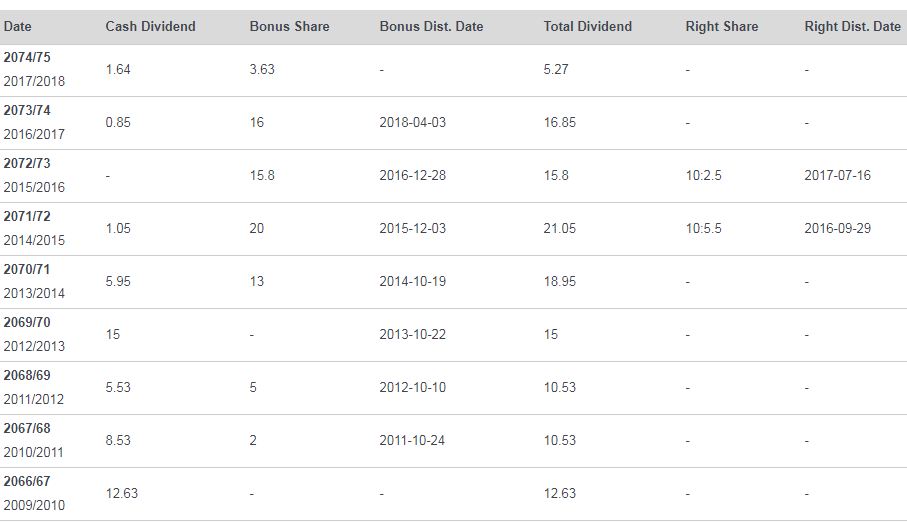Click the right share ratio 10:2.5

tap(703, 176)
